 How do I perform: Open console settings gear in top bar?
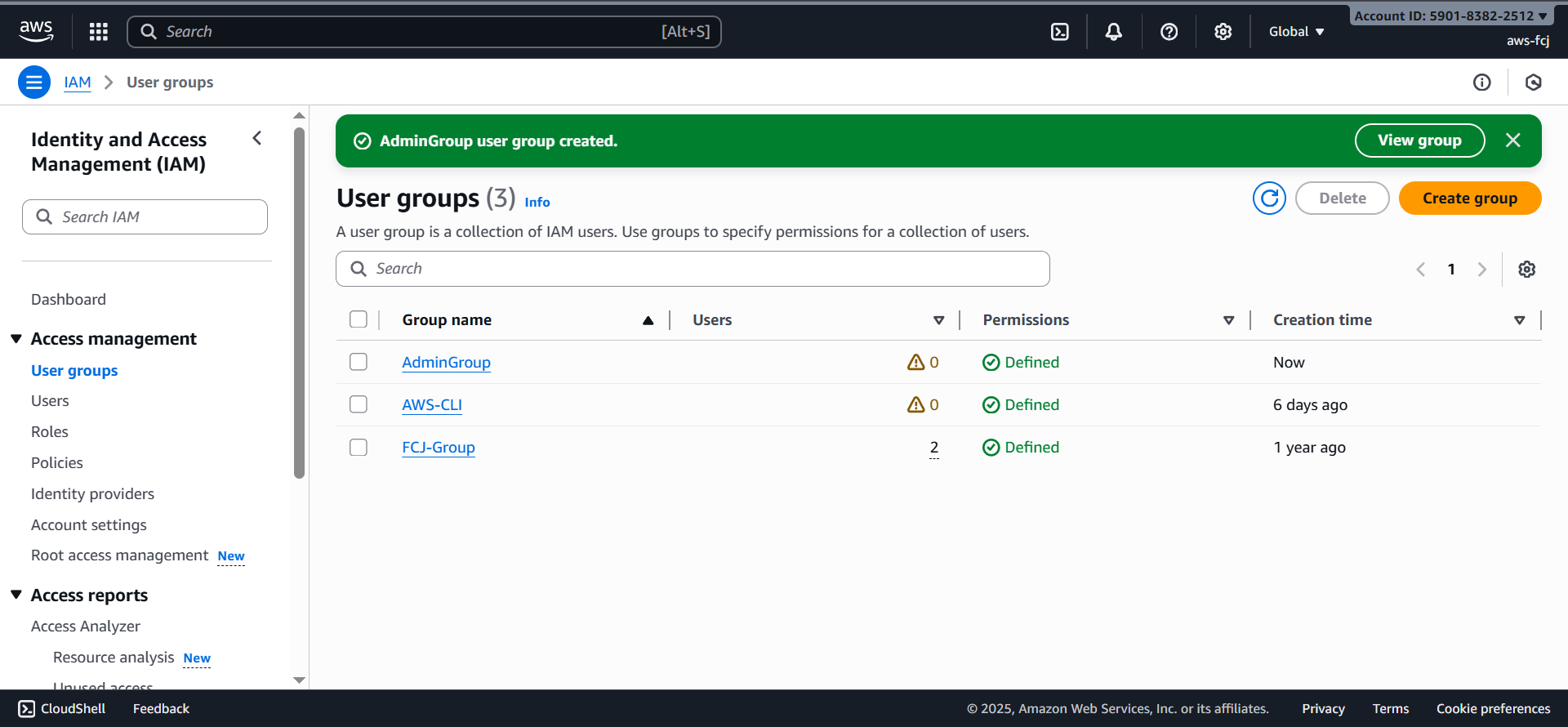1223,31
